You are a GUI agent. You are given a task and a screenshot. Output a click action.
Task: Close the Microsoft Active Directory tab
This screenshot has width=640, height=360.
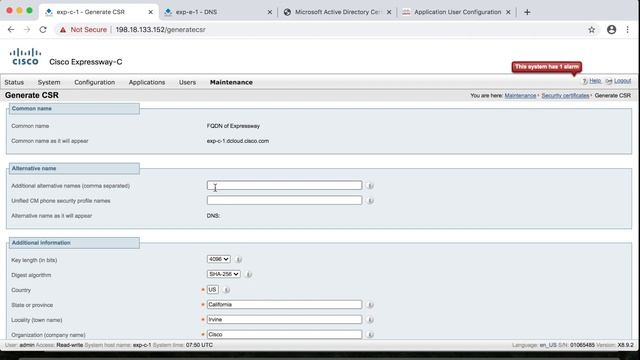(389, 12)
